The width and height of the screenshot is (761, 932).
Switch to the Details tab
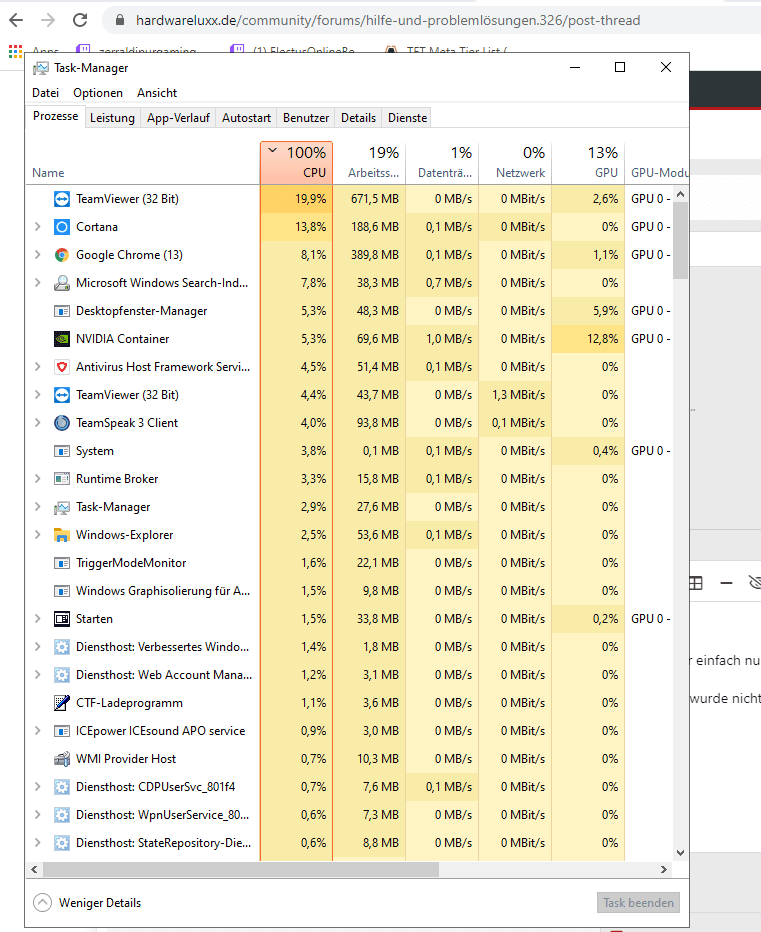[359, 118]
